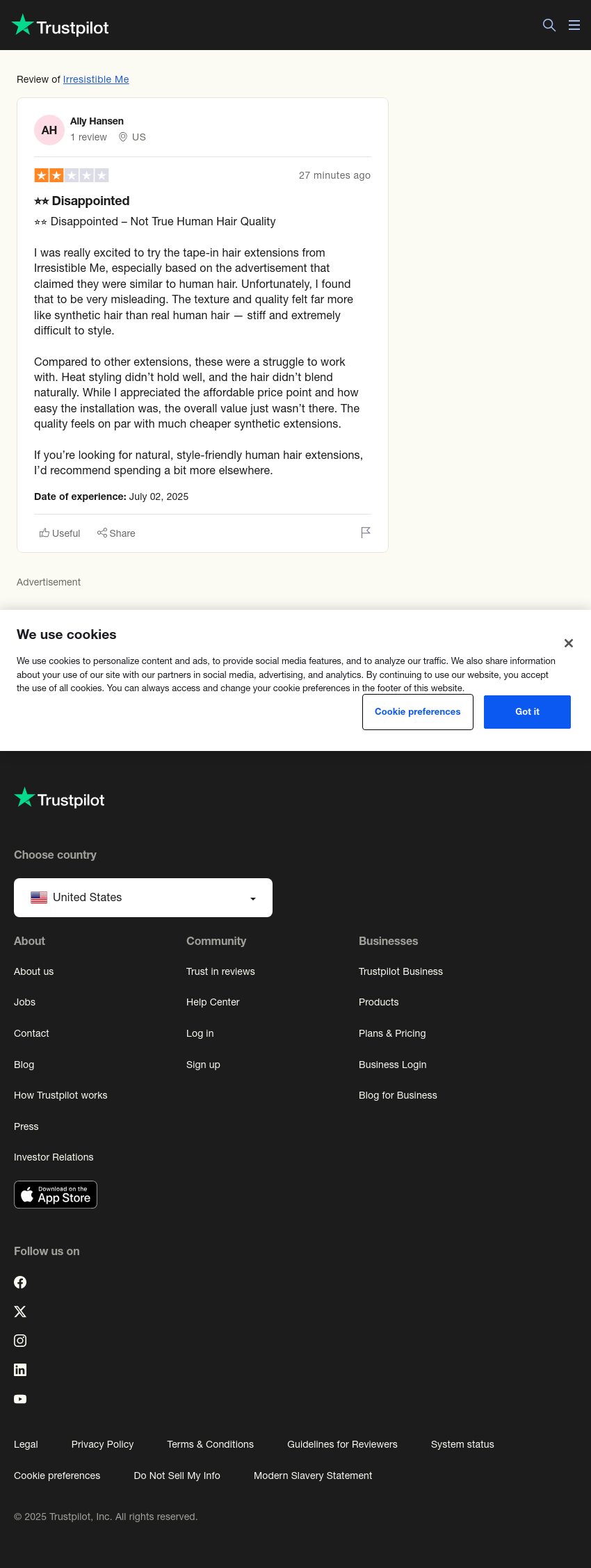Screen dimensions: 591x1568
Task: Open Terms & Conditions link
Action: [210, 1444]
